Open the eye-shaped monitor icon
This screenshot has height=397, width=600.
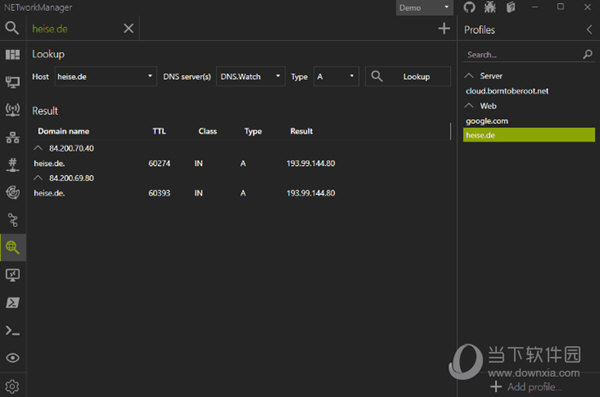[13, 358]
